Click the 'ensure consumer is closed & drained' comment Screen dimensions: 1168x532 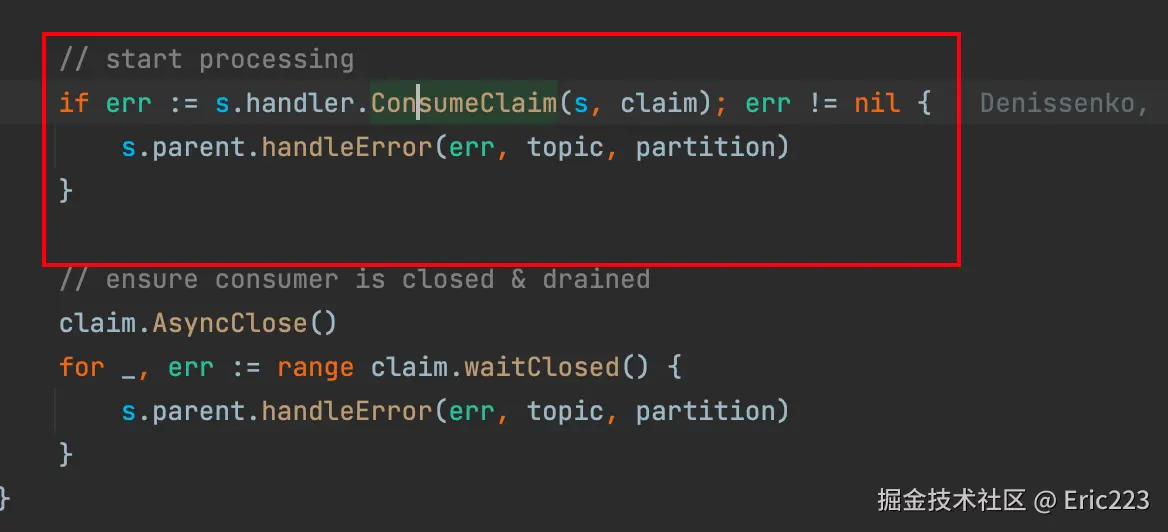[355, 279]
